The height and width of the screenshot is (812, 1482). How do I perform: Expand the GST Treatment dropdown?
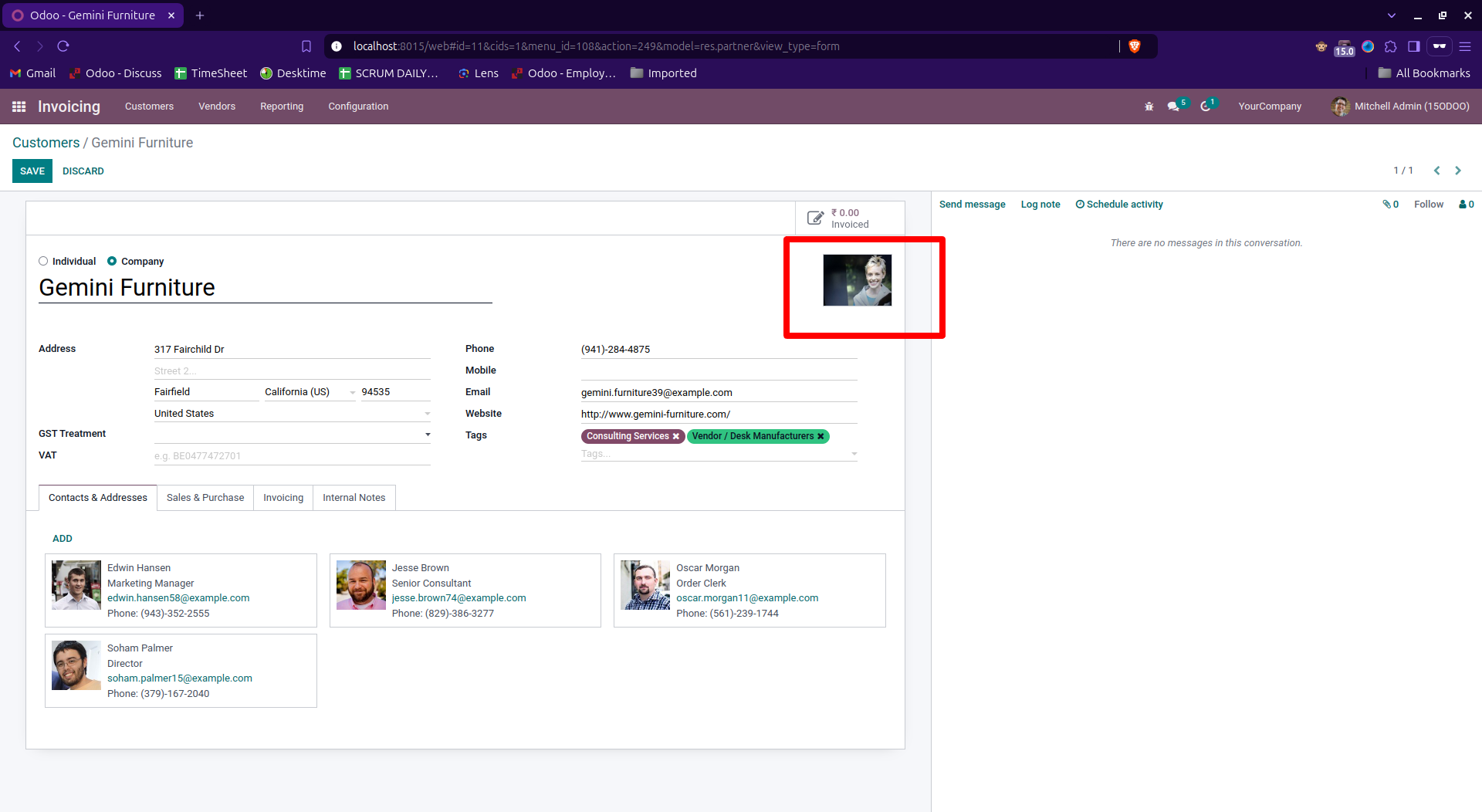pyautogui.click(x=427, y=435)
